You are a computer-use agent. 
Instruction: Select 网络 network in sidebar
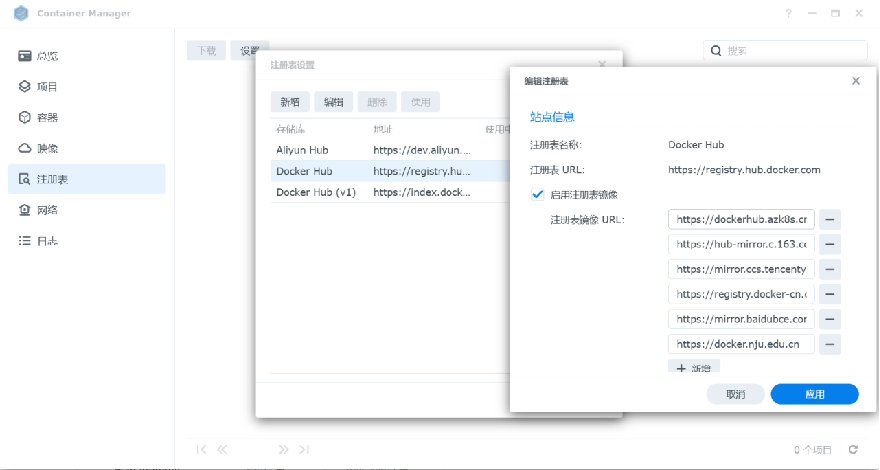click(47, 210)
